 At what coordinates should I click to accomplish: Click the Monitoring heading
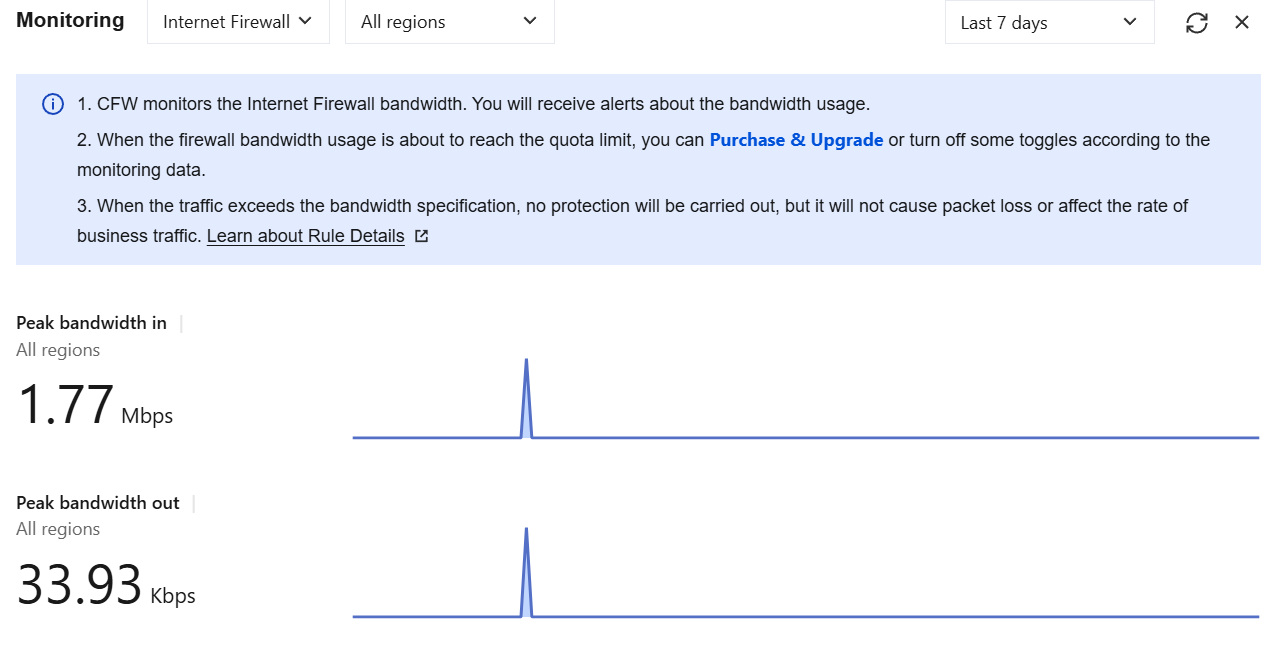click(70, 21)
